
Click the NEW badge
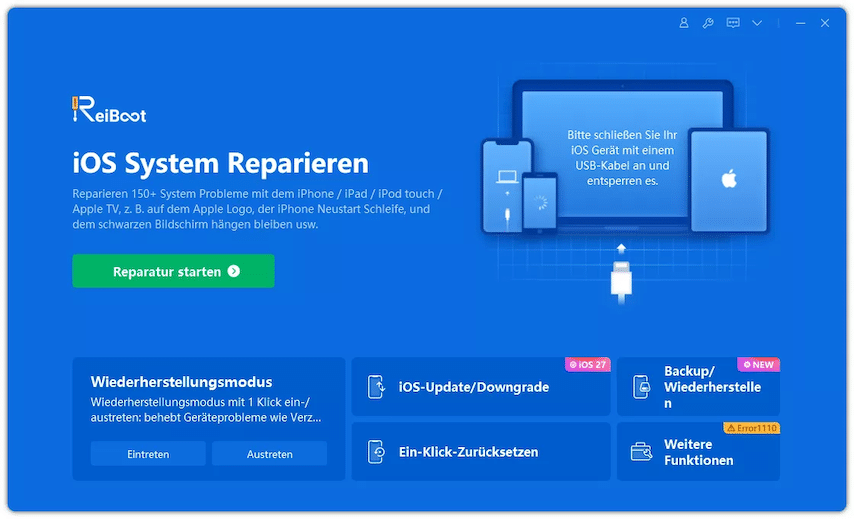(x=759, y=364)
